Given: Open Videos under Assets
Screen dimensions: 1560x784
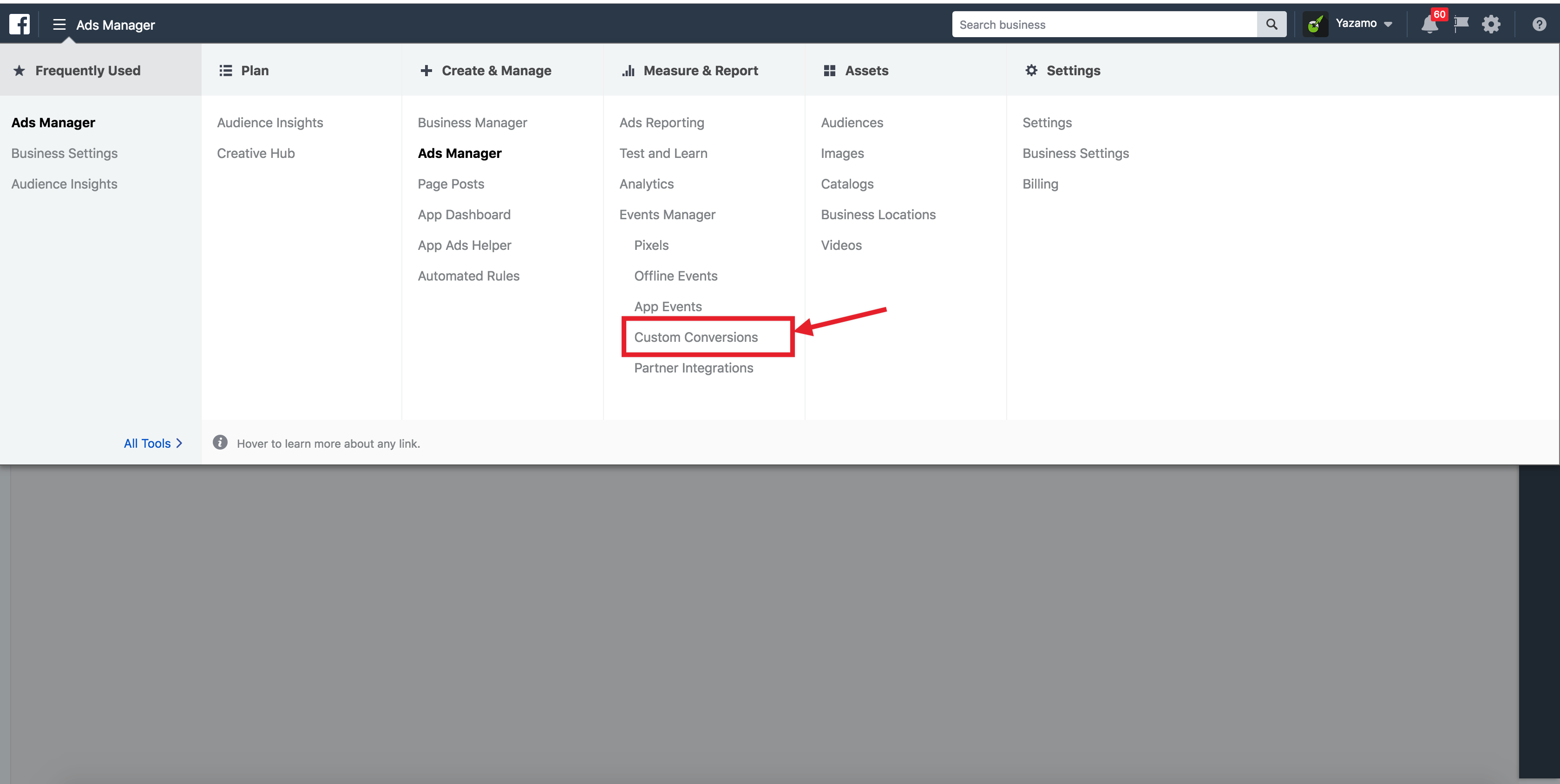Looking at the screenshot, I should 841,245.
